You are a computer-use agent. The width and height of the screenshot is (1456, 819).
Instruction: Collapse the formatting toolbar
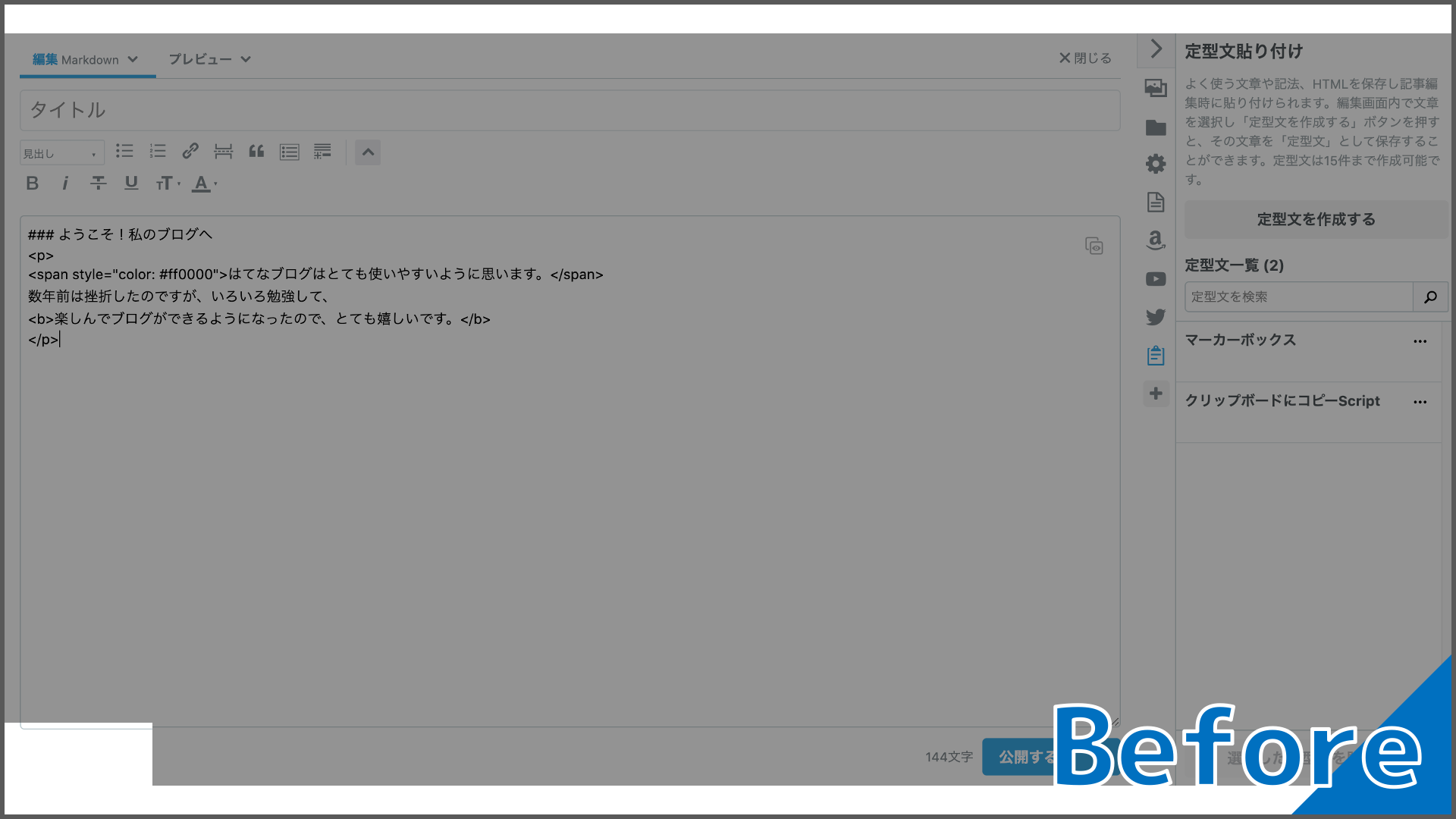click(x=368, y=152)
